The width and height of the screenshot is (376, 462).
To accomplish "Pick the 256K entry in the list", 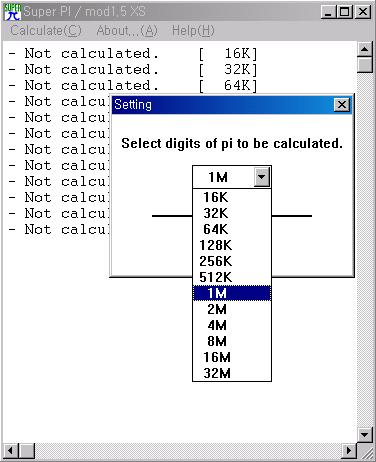I will pos(232,261).
